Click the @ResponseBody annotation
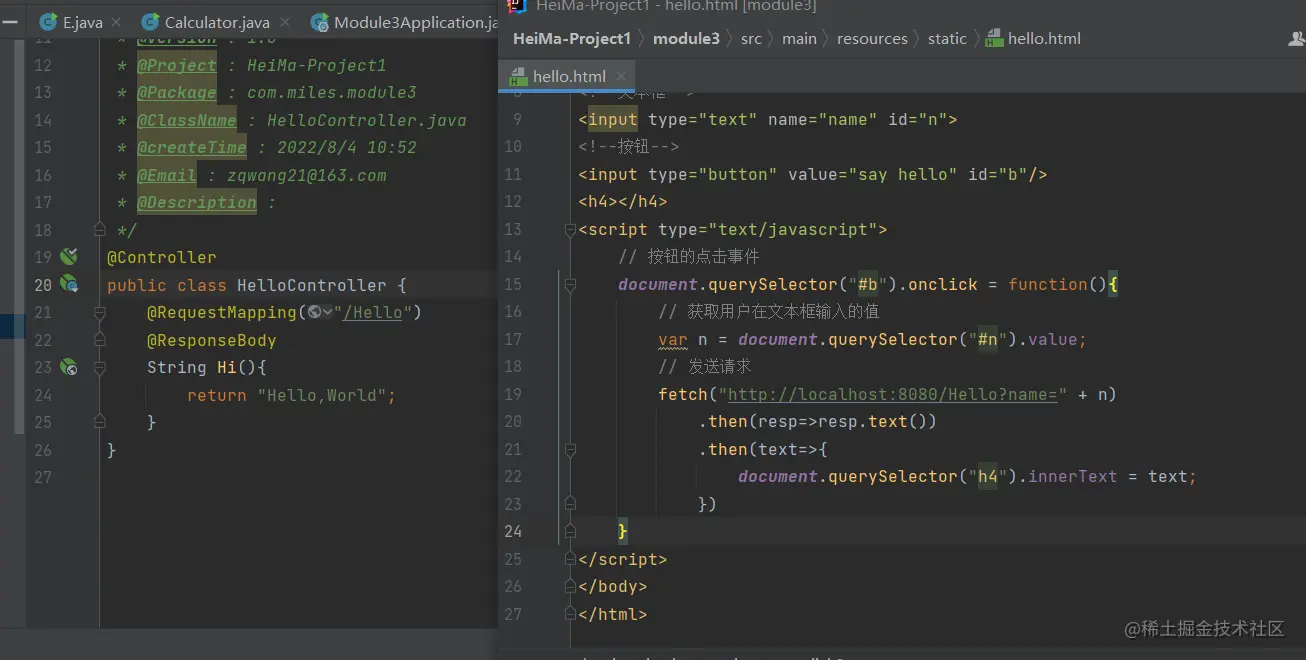Viewport: 1306px width, 660px height. [212, 340]
